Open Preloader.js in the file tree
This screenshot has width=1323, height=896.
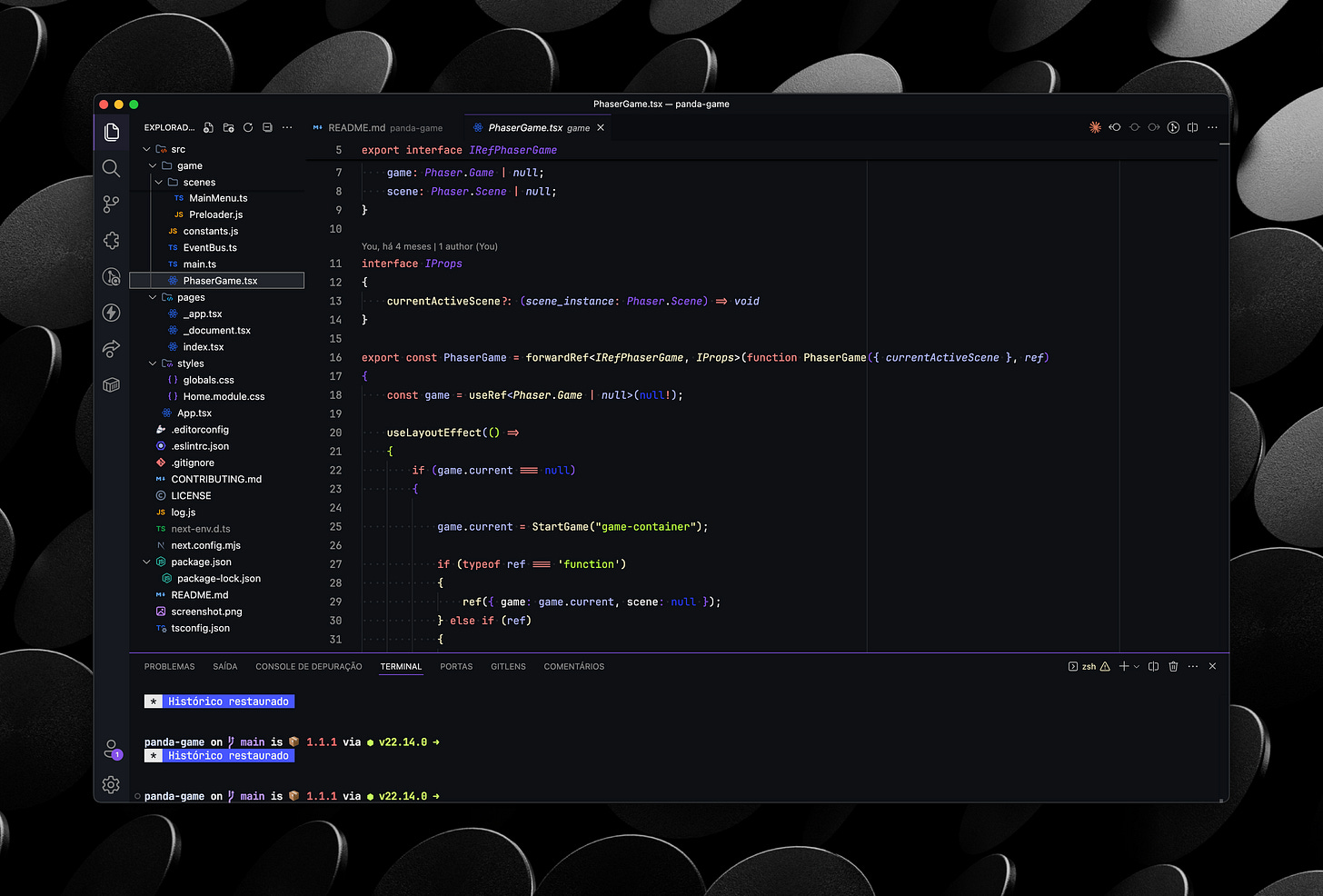click(216, 214)
